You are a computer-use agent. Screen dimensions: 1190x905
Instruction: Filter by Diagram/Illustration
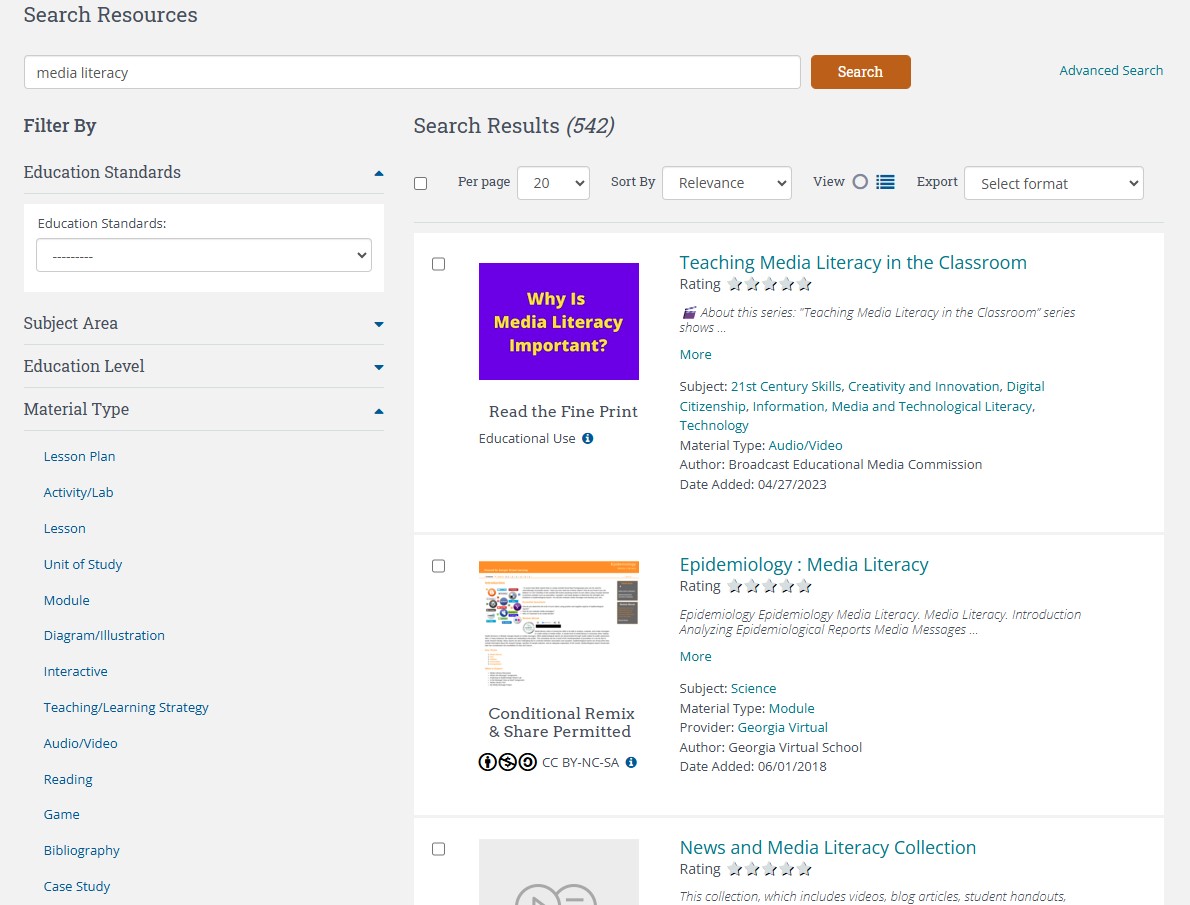[x=104, y=635]
